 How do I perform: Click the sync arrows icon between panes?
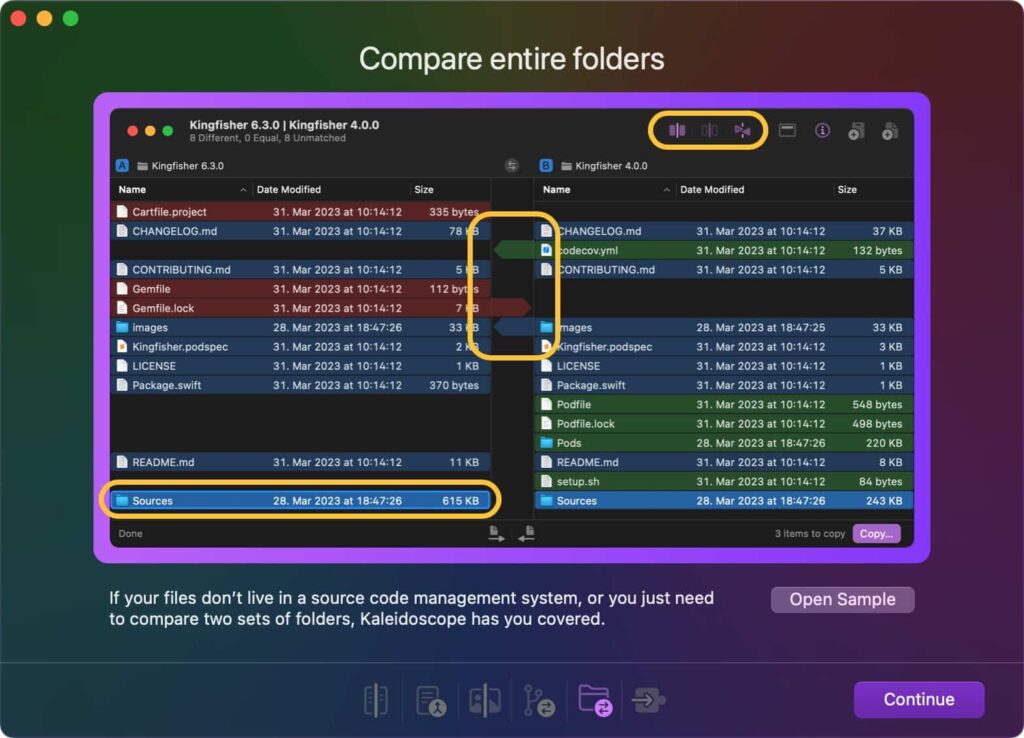tap(510, 163)
